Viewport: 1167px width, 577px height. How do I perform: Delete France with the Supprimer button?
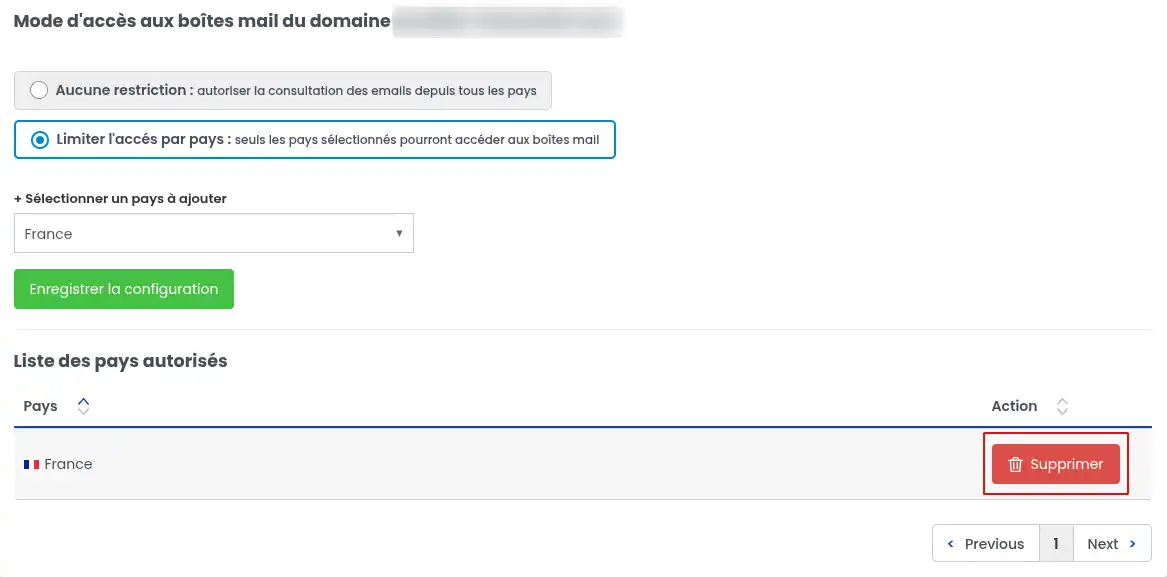1055,464
